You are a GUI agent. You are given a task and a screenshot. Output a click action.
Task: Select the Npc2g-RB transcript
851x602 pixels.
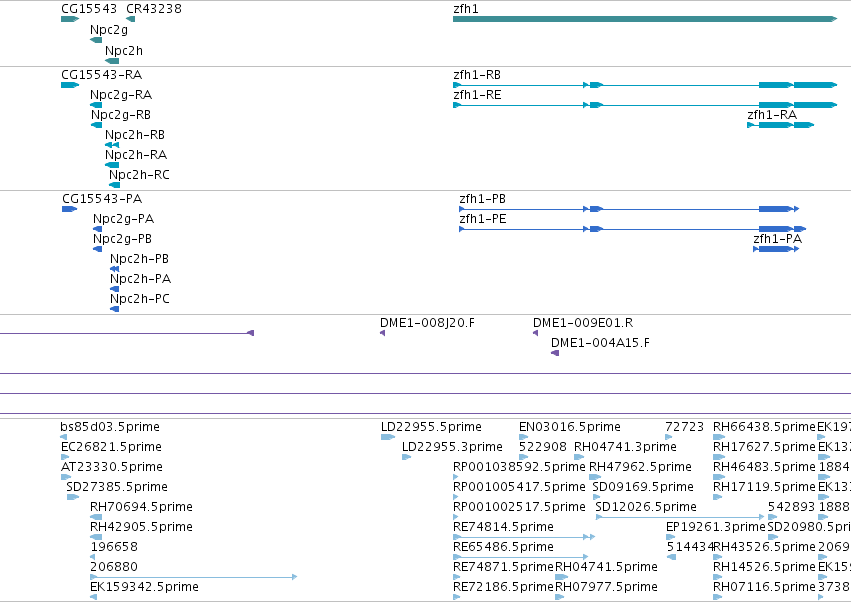(97, 125)
